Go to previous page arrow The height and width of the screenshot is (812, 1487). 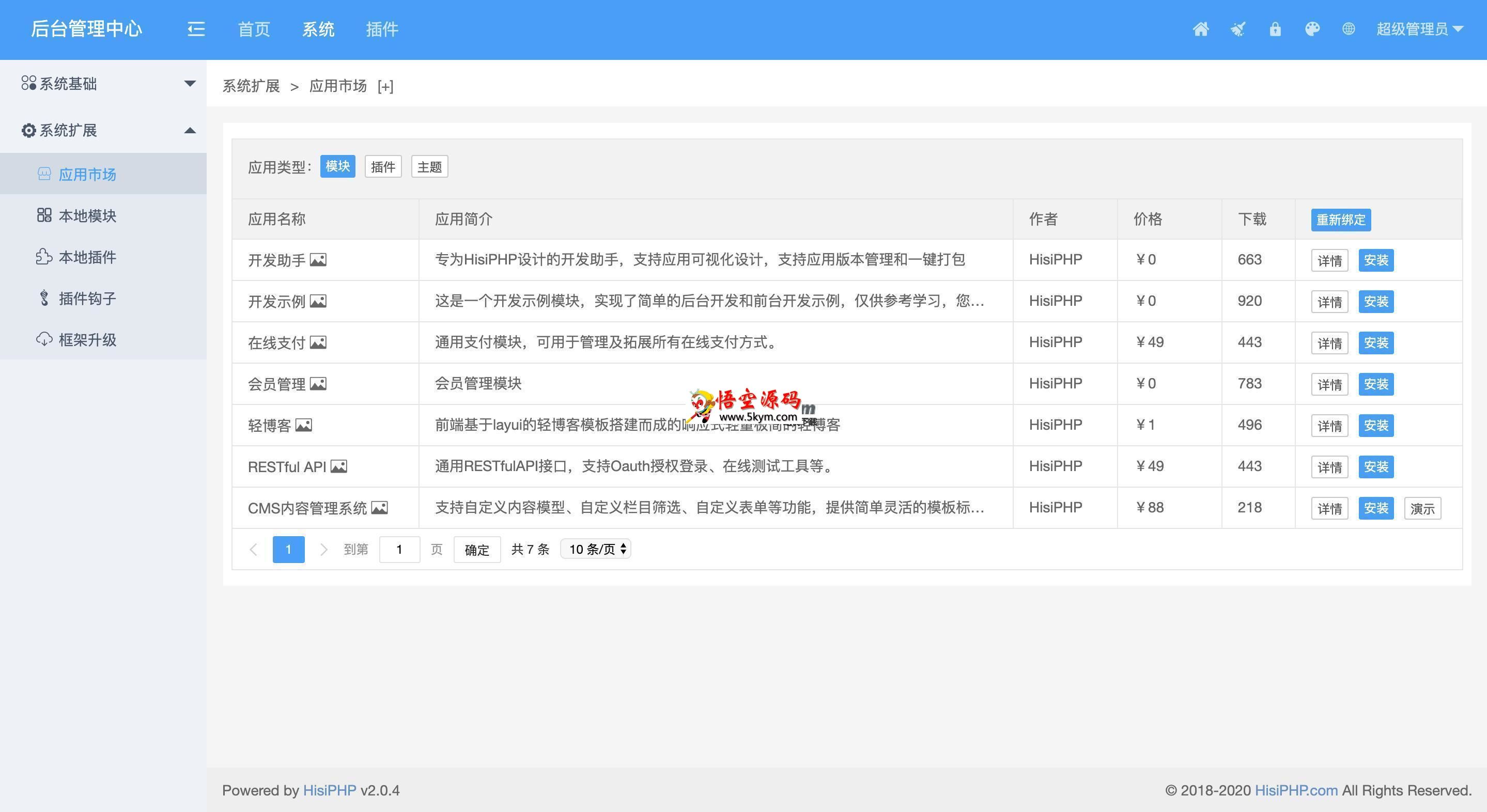(253, 550)
